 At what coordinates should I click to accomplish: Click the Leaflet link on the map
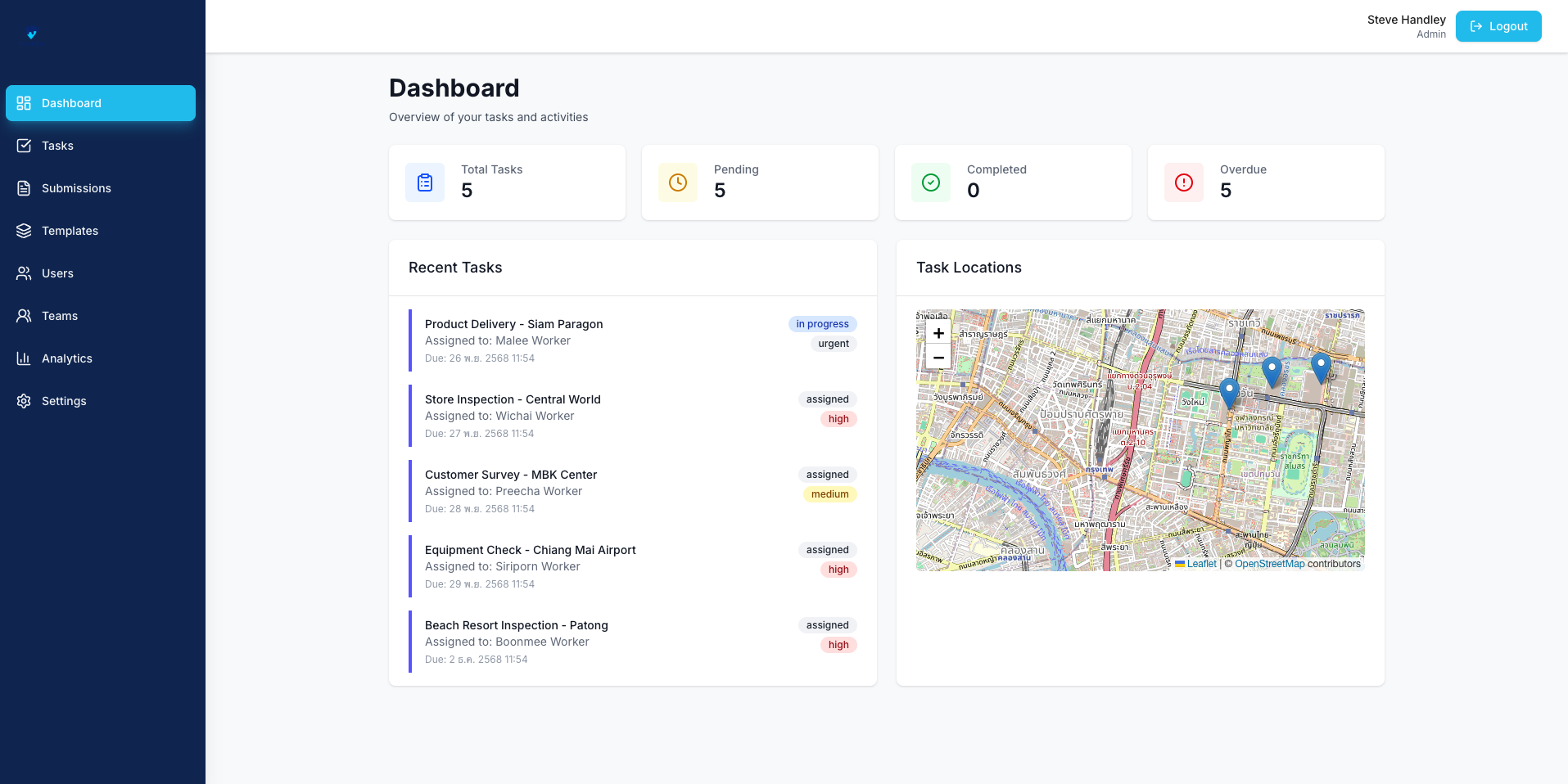[1202, 564]
